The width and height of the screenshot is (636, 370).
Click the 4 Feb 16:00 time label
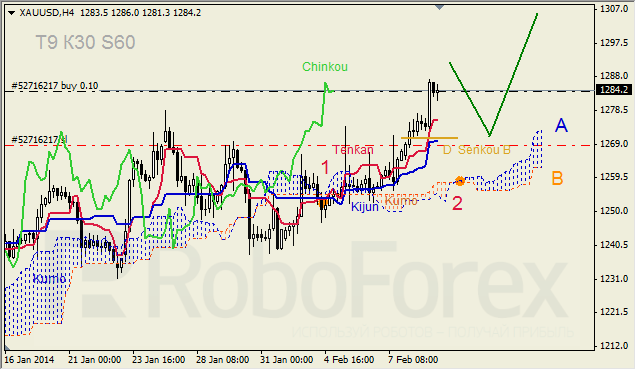click(349, 360)
